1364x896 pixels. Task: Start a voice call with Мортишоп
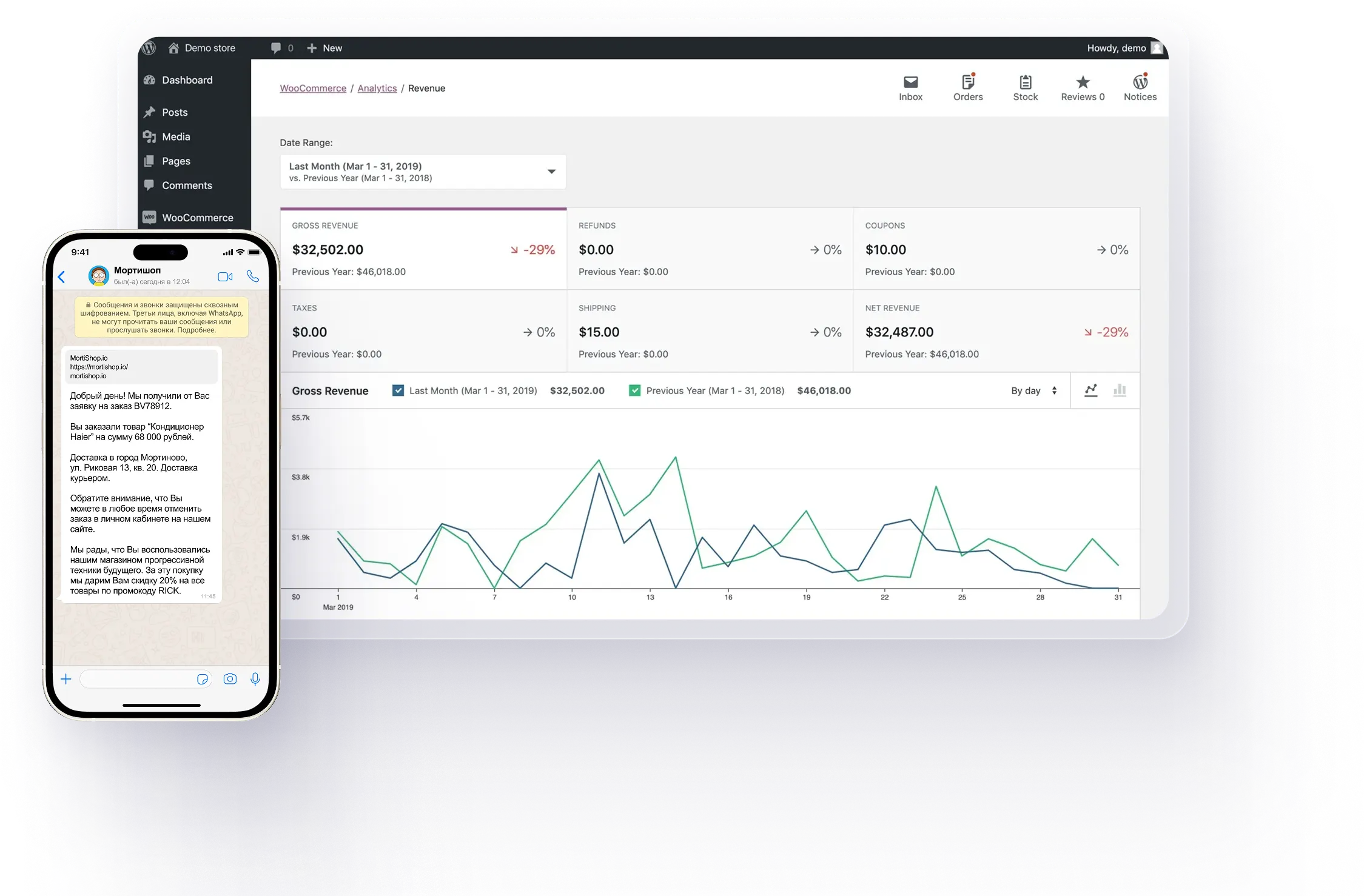point(253,276)
